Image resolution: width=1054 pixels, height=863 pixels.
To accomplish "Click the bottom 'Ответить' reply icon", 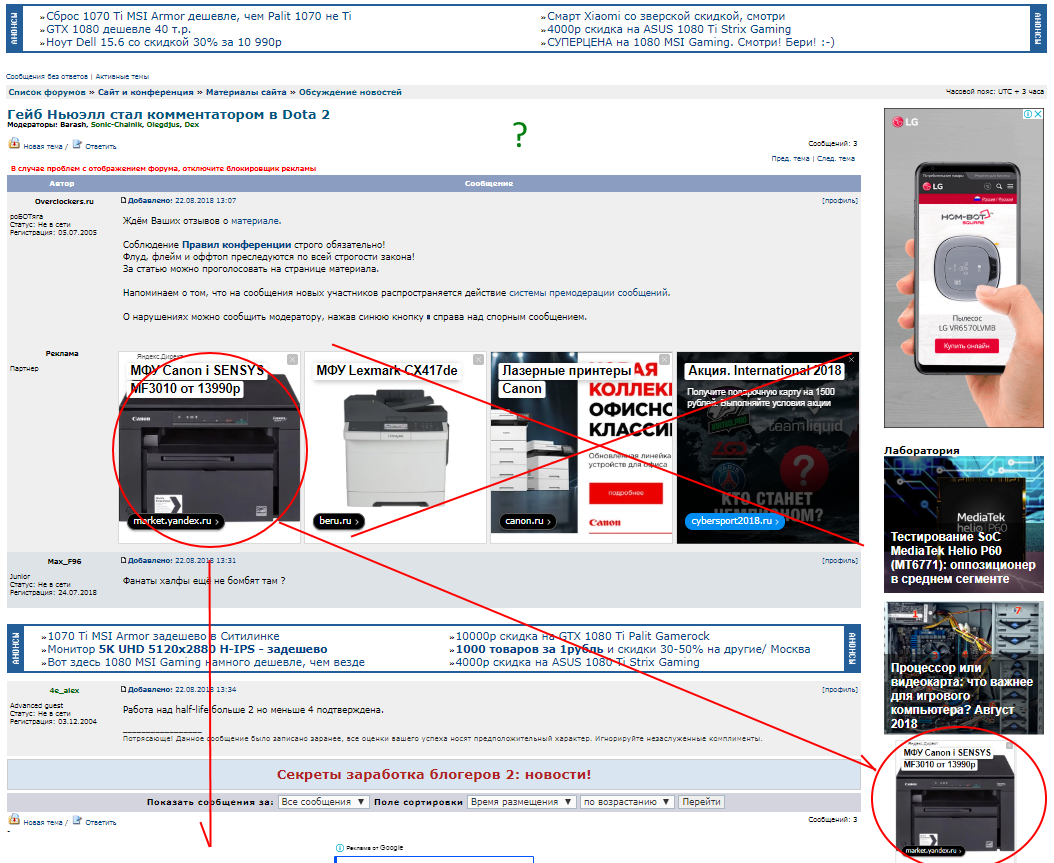I will 77,820.
